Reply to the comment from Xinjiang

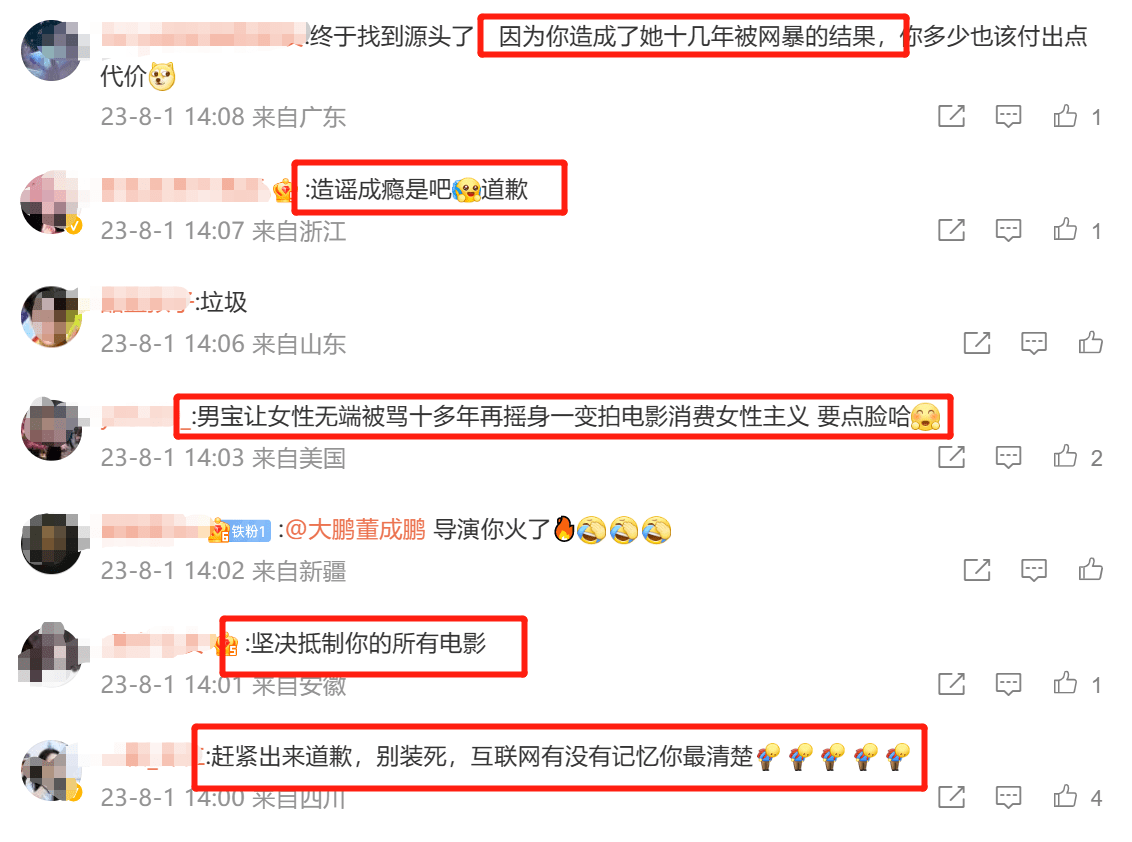(x=1034, y=570)
